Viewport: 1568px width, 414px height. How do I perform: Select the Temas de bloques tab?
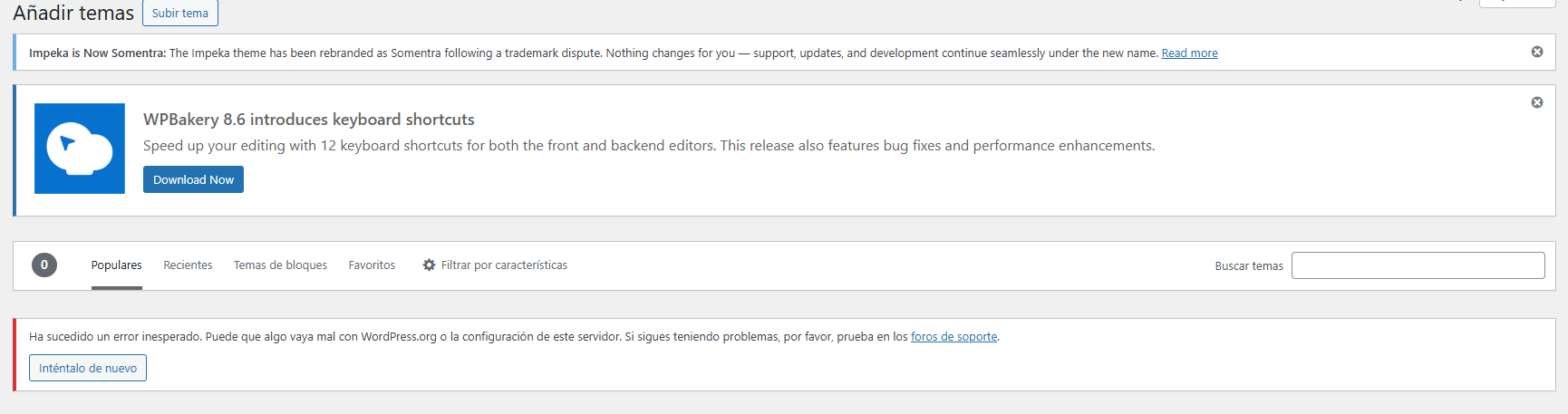tap(280, 265)
